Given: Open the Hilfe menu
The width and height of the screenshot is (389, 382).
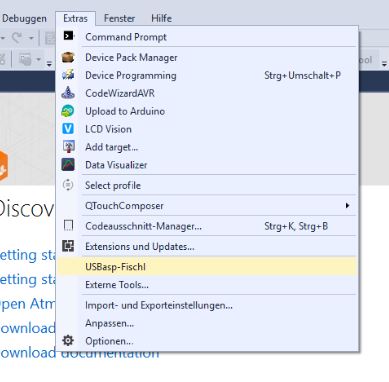Looking at the screenshot, I should point(161,18).
